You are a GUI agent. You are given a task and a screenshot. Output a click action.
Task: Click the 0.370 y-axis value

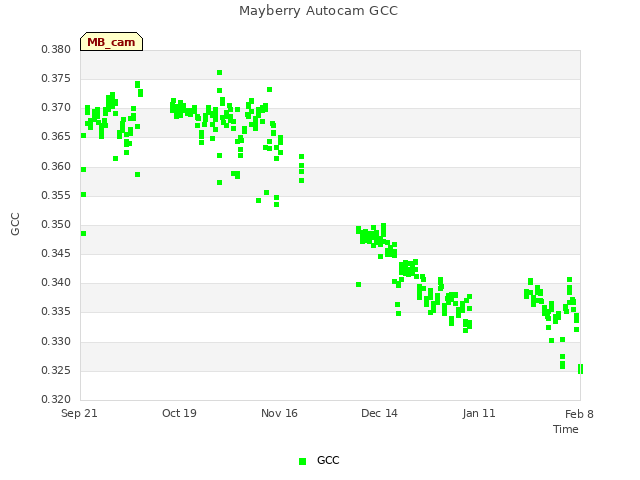pos(56,107)
